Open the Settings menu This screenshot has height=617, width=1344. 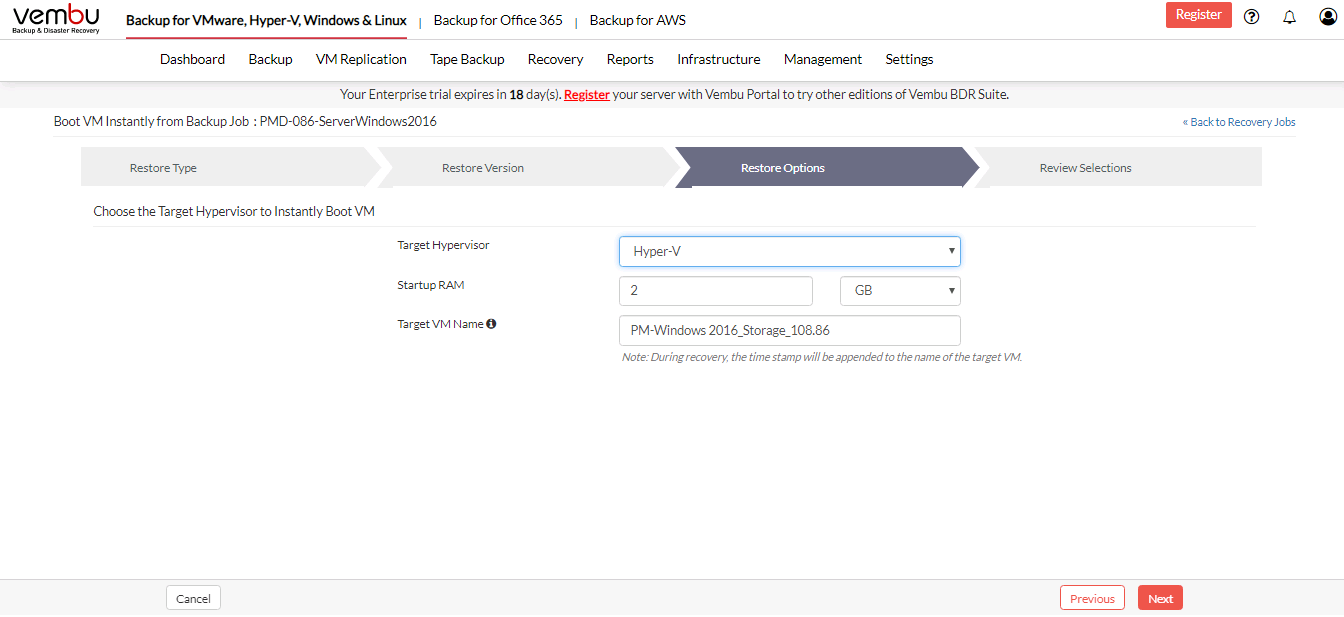coord(909,59)
